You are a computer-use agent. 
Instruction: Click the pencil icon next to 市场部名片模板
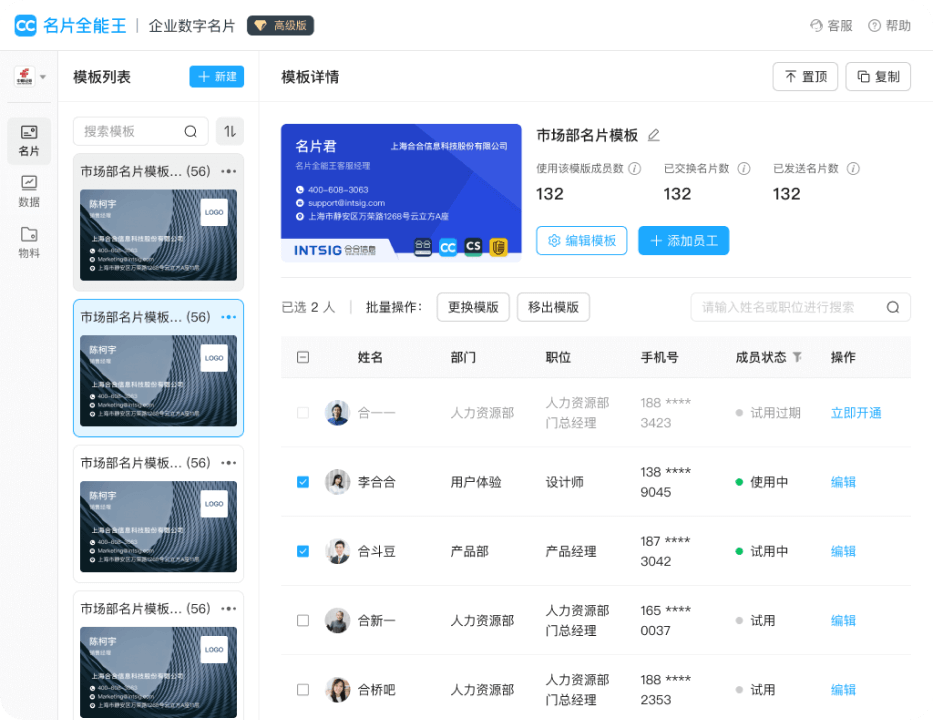point(653,136)
